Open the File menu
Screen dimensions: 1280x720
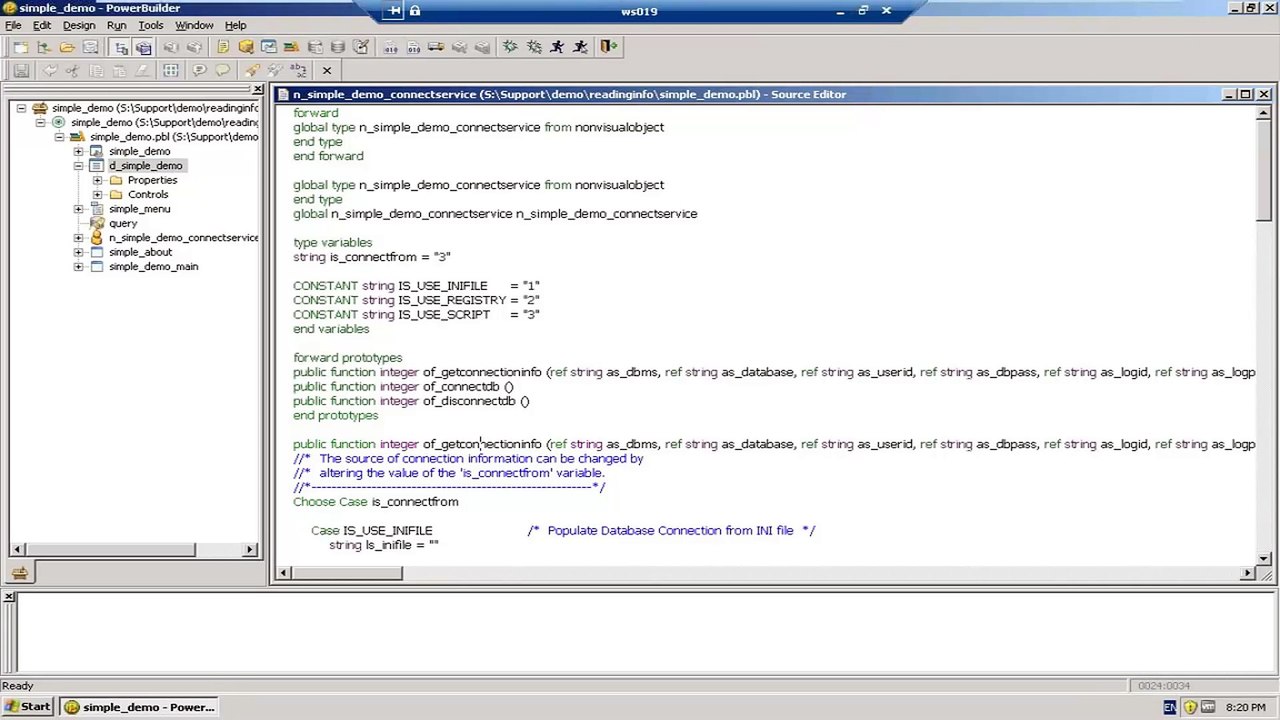click(x=13, y=25)
